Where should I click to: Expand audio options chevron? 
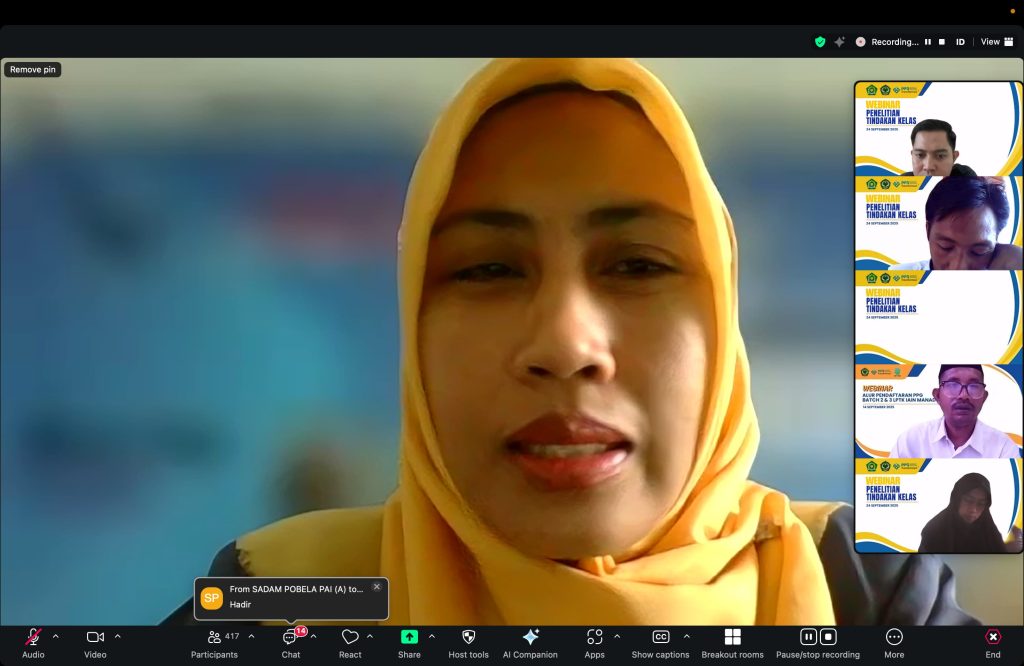[56, 636]
